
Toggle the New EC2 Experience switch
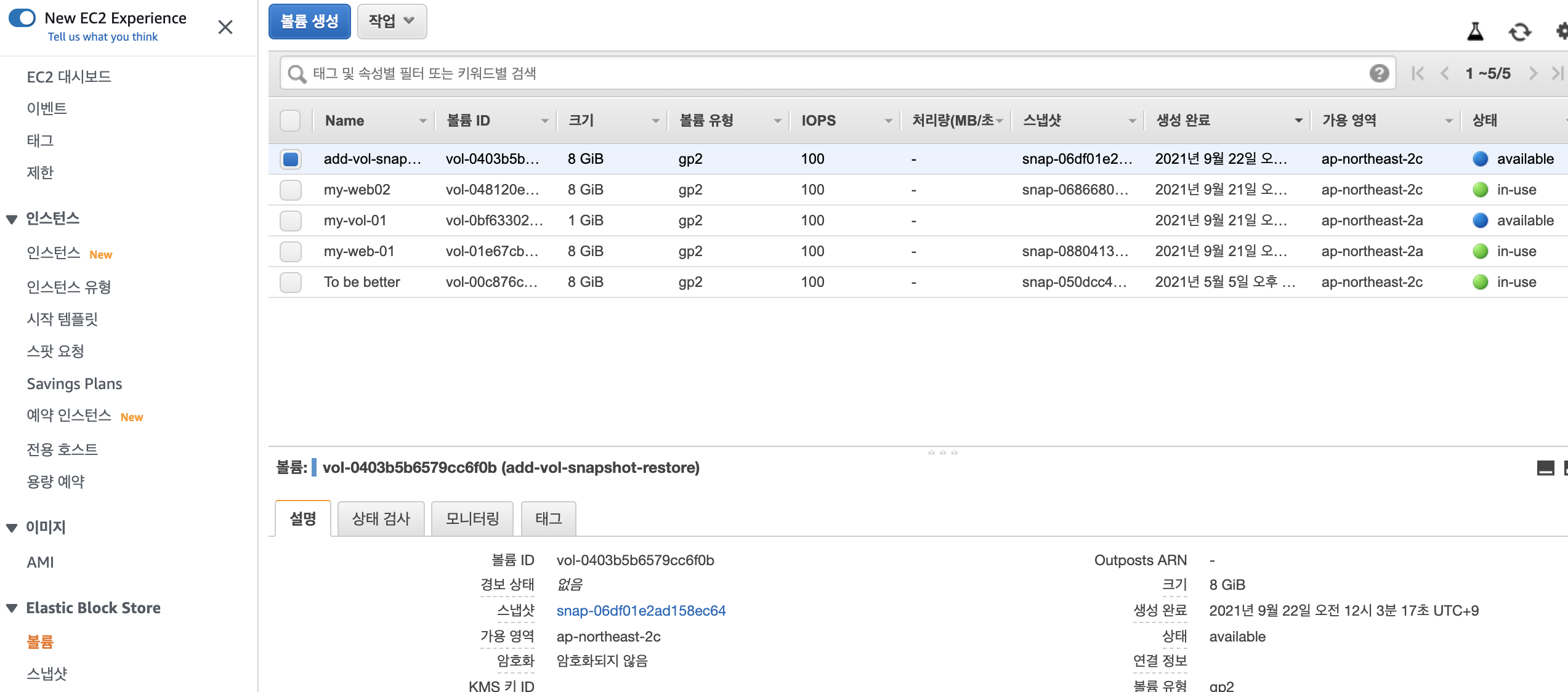point(23,18)
